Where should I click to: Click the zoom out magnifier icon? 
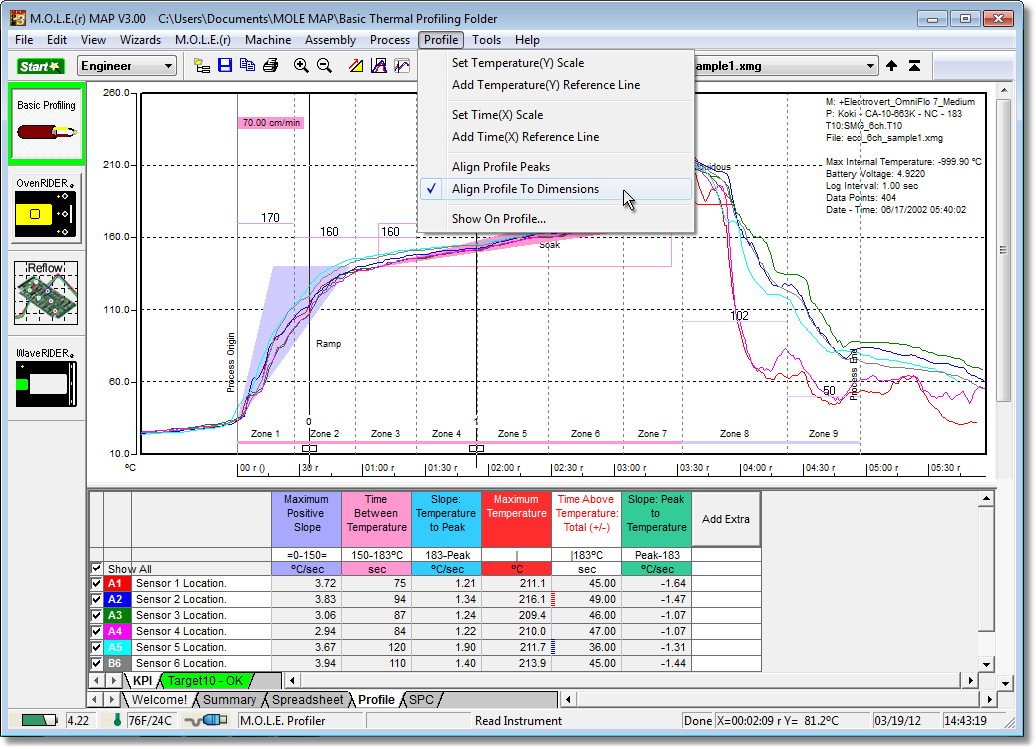pyautogui.click(x=324, y=65)
